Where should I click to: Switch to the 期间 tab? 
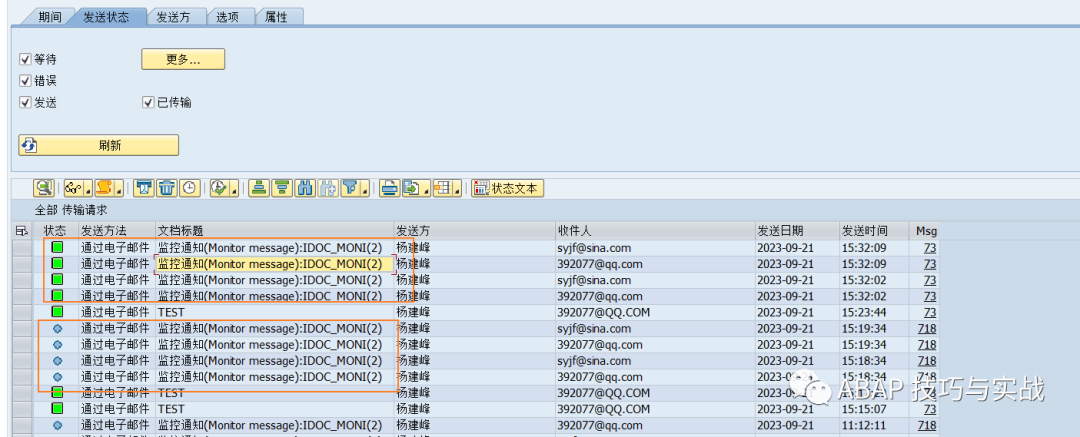(50, 17)
